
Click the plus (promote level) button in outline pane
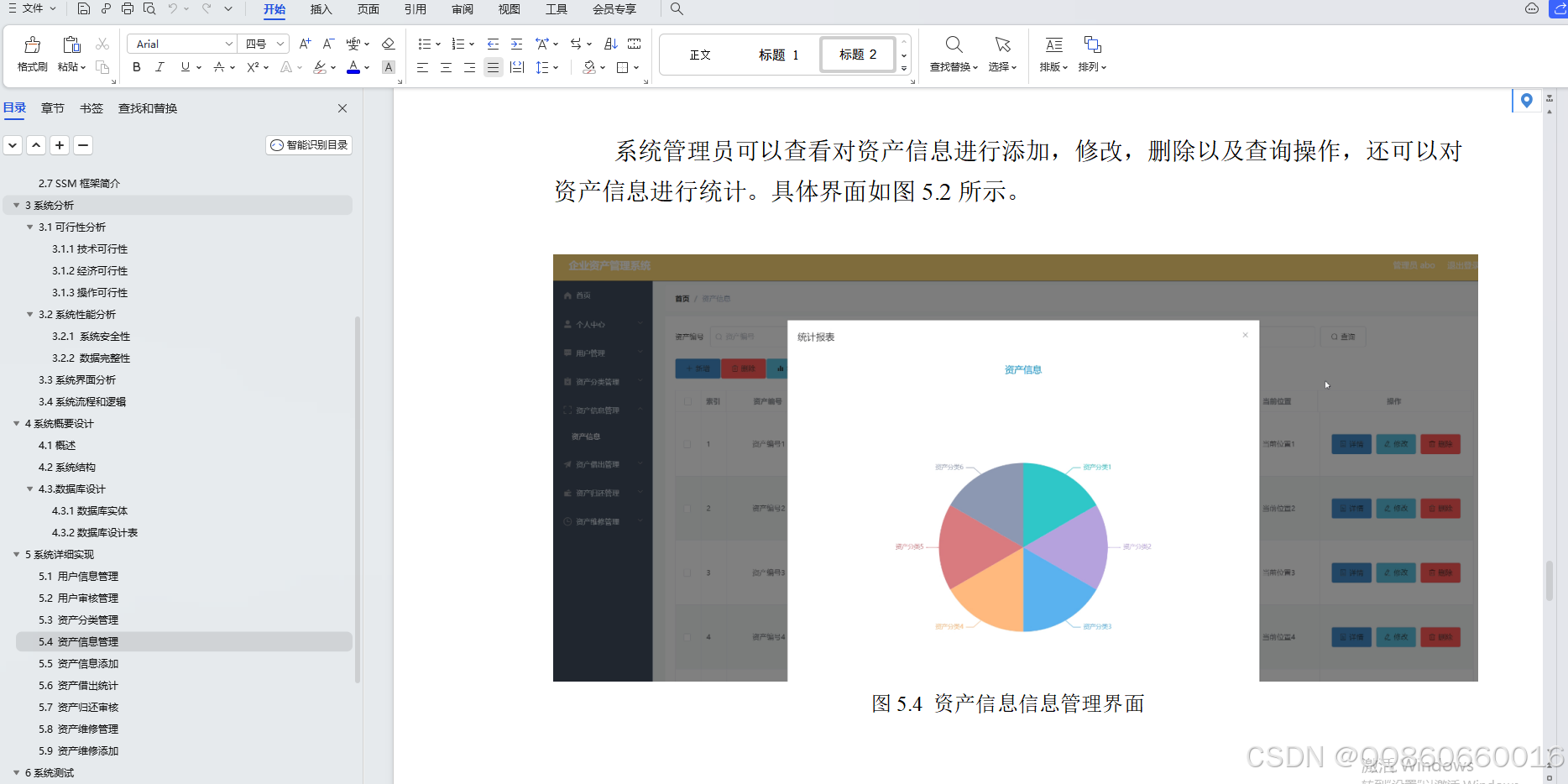[60, 145]
